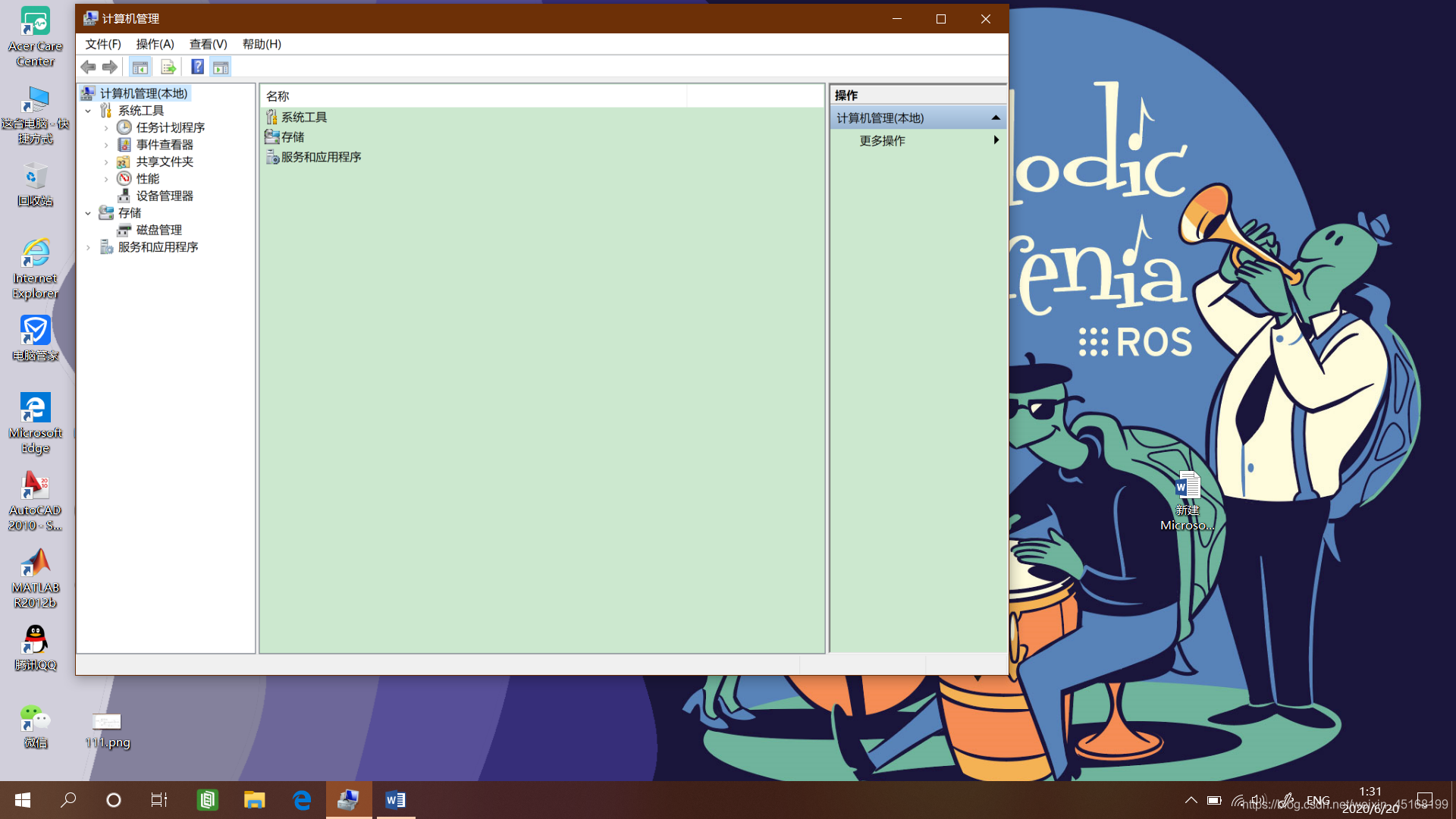This screenshot has width=1456, height=819.
Task: Expand the 任务计划程序 tree node
Action: tap(106, 128)
